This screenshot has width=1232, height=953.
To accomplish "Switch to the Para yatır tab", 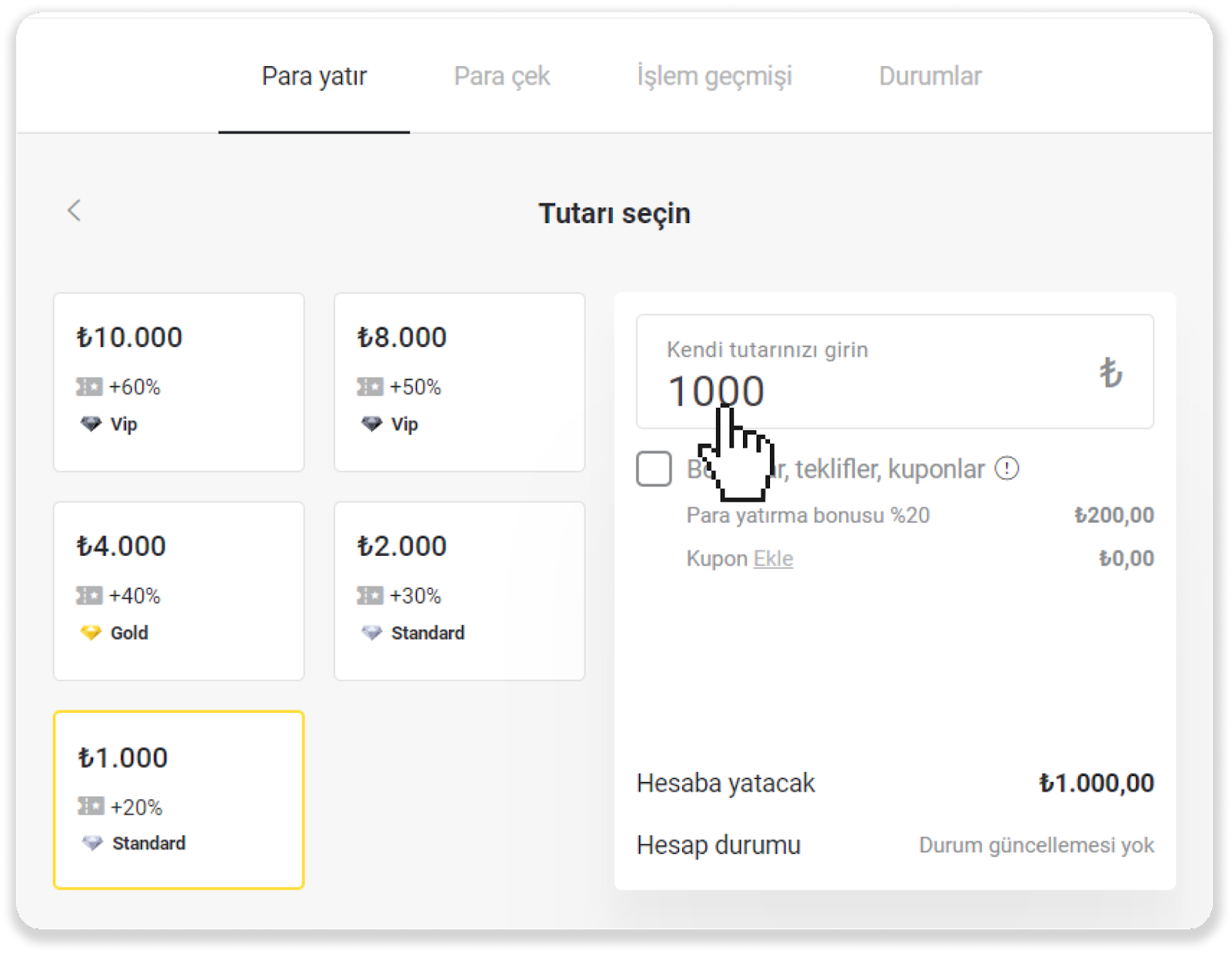I will [314, 76].
